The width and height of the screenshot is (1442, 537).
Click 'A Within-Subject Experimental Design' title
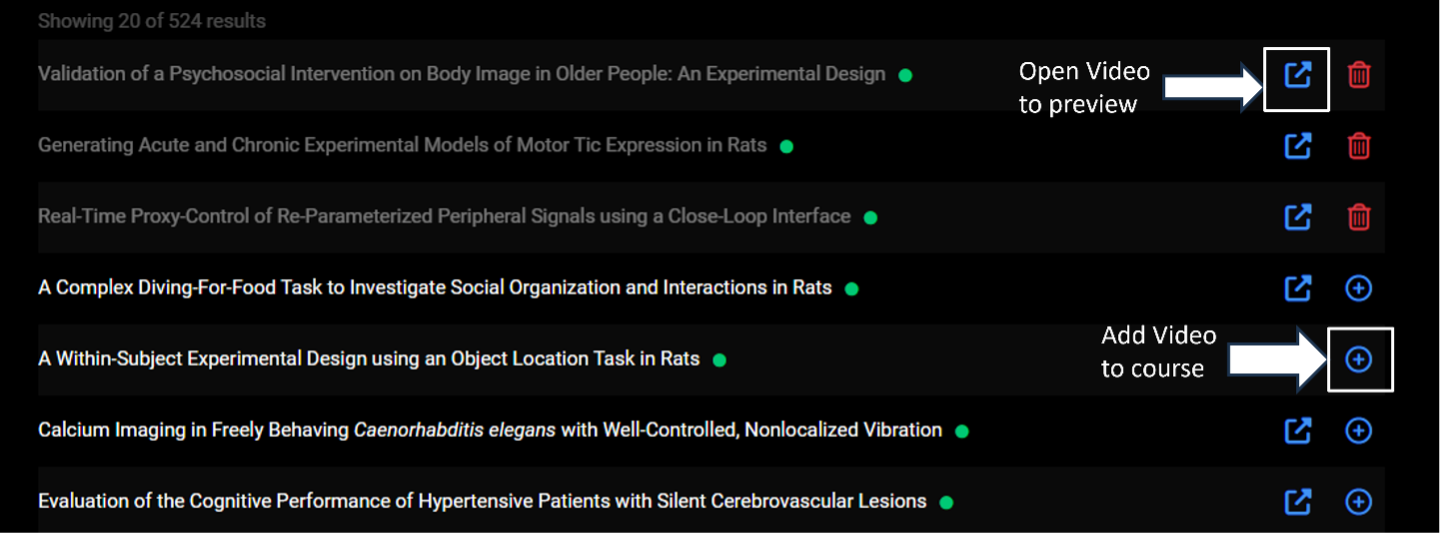[x=368, y=359]
